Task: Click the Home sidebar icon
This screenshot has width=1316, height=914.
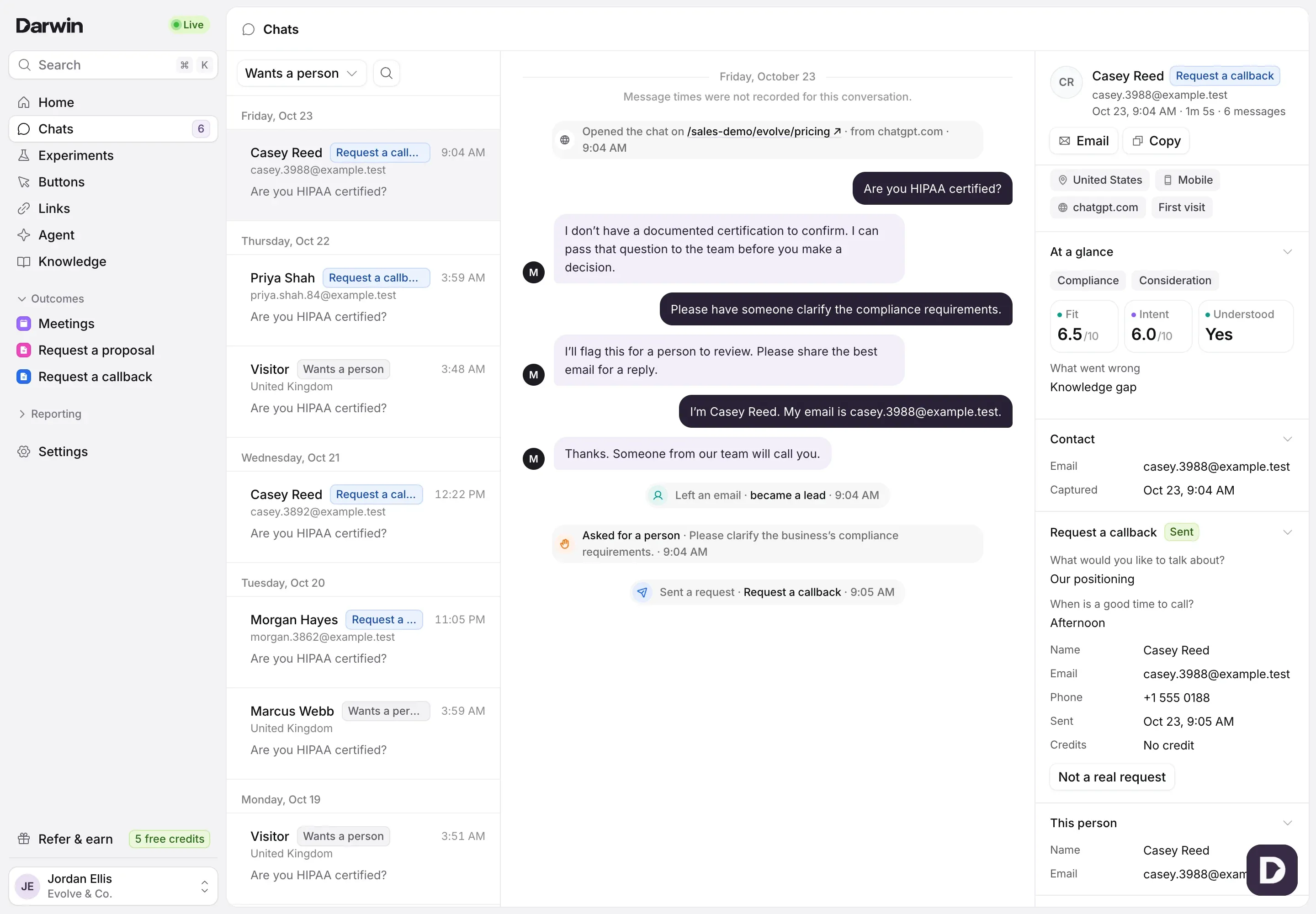Action: tap(23, 102)
